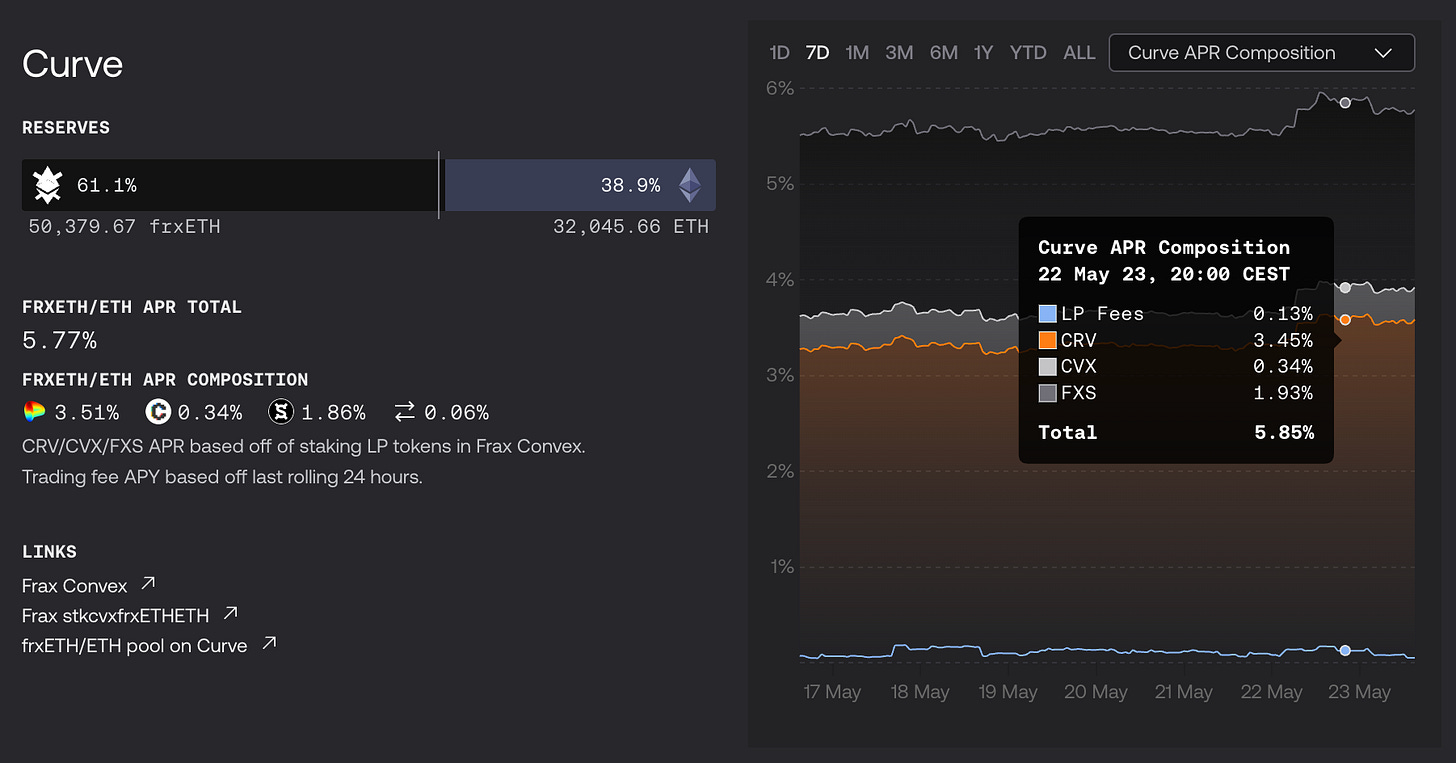Open the Frax stkcvxfrxETHETH link
Screen dimensions: 1456x763
(116, 615)
